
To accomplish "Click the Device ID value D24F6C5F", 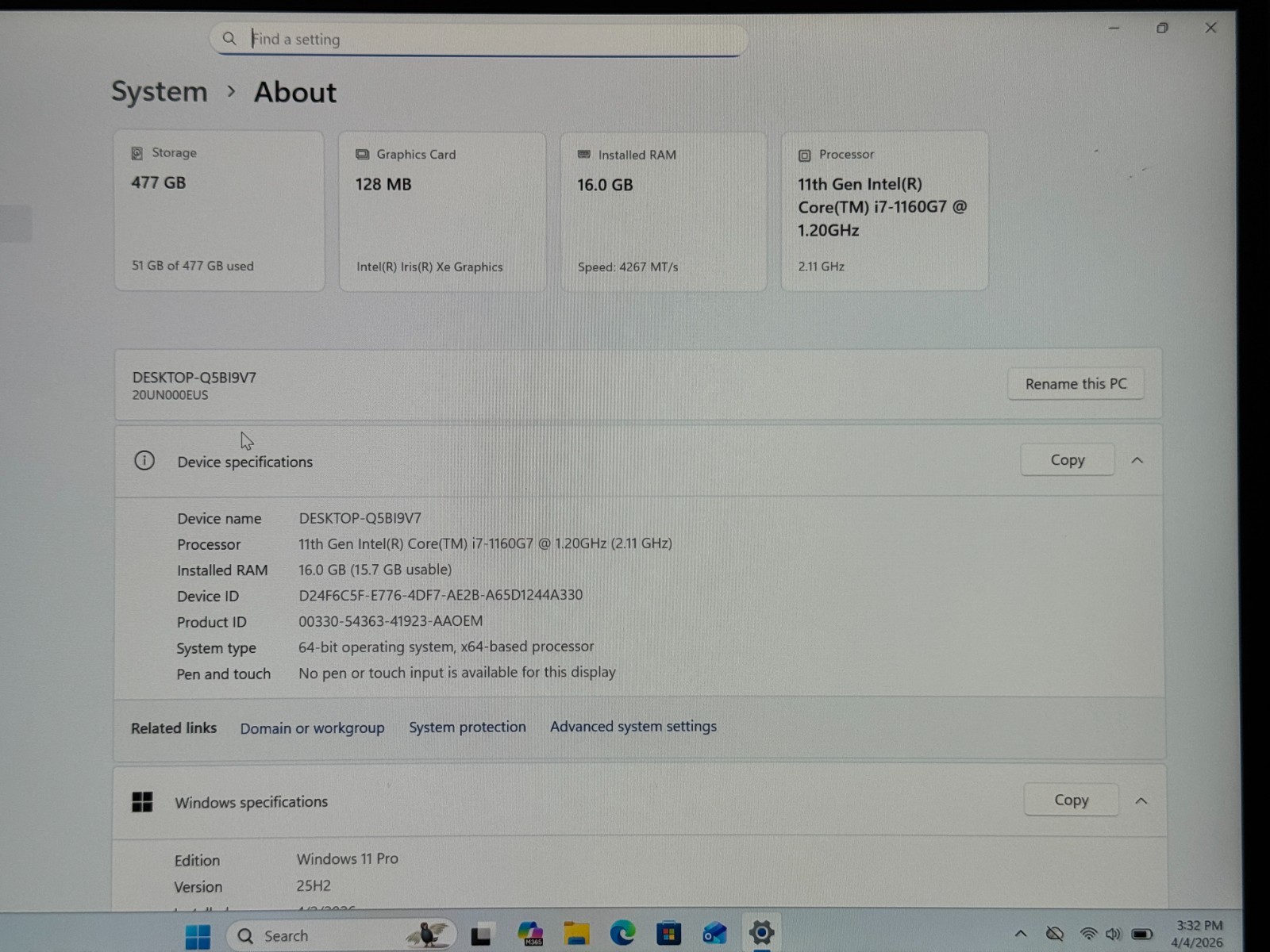I will click(441, 595).
